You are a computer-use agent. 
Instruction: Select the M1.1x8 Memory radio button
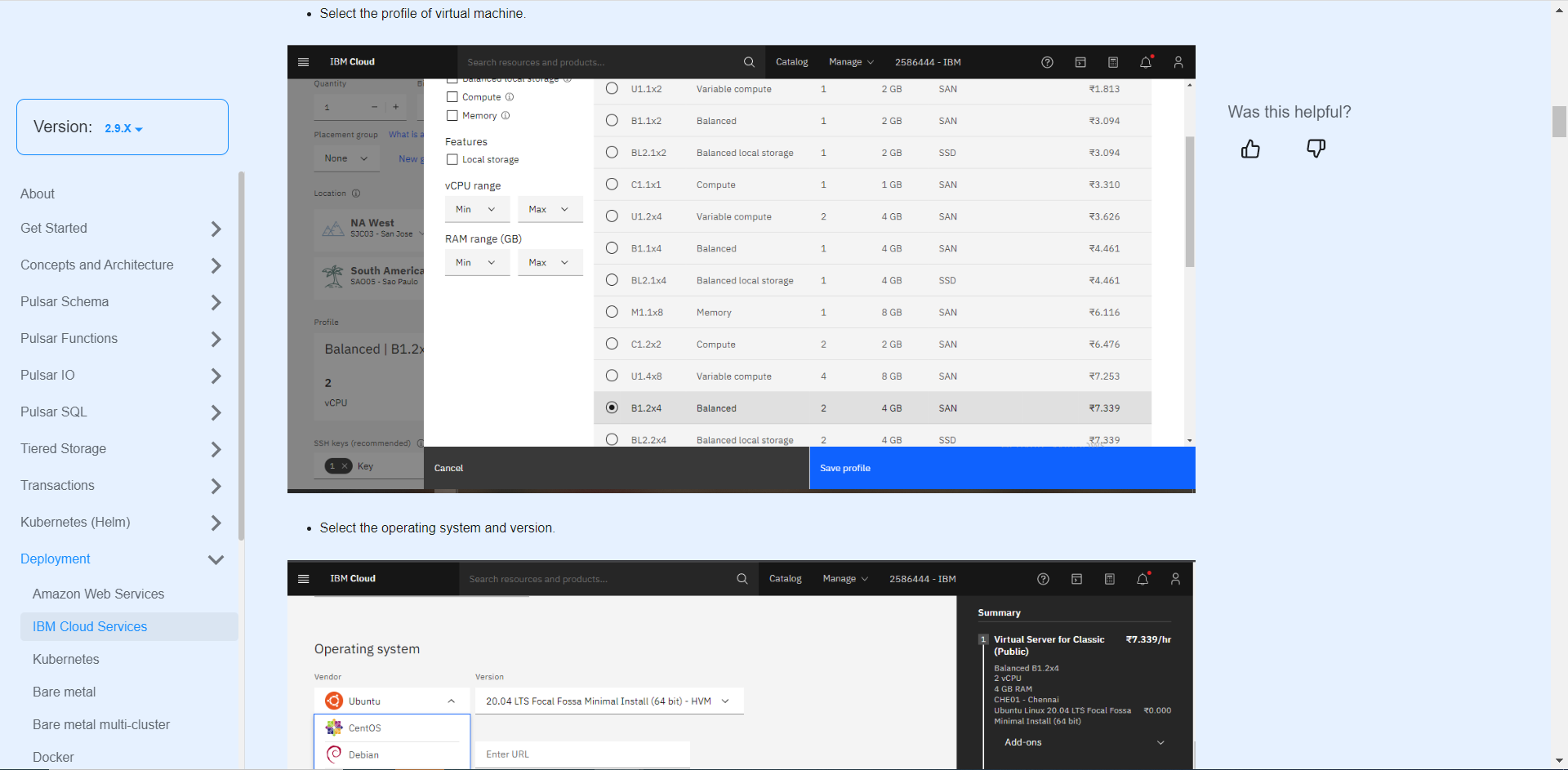click(x=612, y=312)
